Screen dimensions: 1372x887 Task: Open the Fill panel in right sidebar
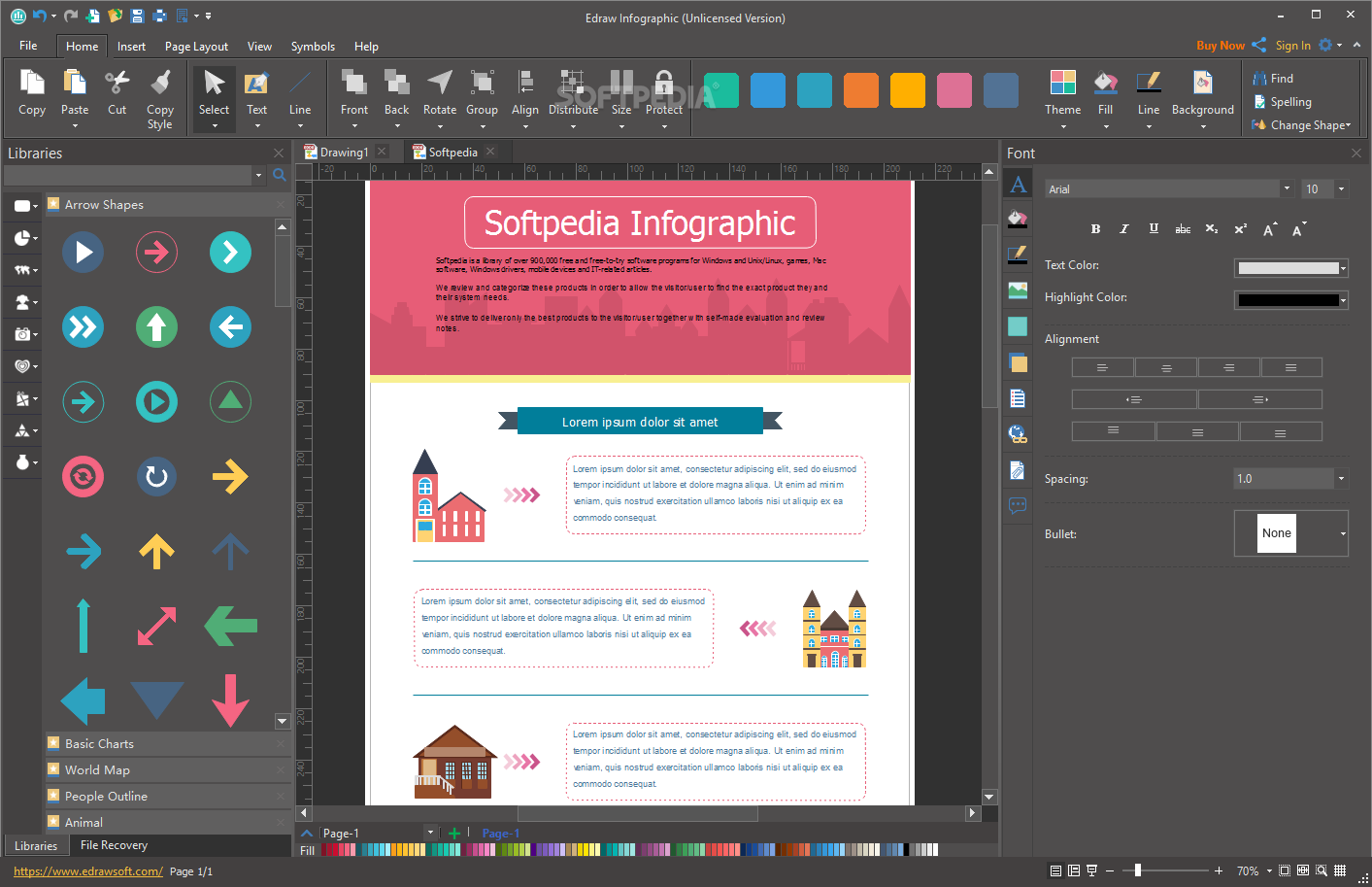[1018, 220]
